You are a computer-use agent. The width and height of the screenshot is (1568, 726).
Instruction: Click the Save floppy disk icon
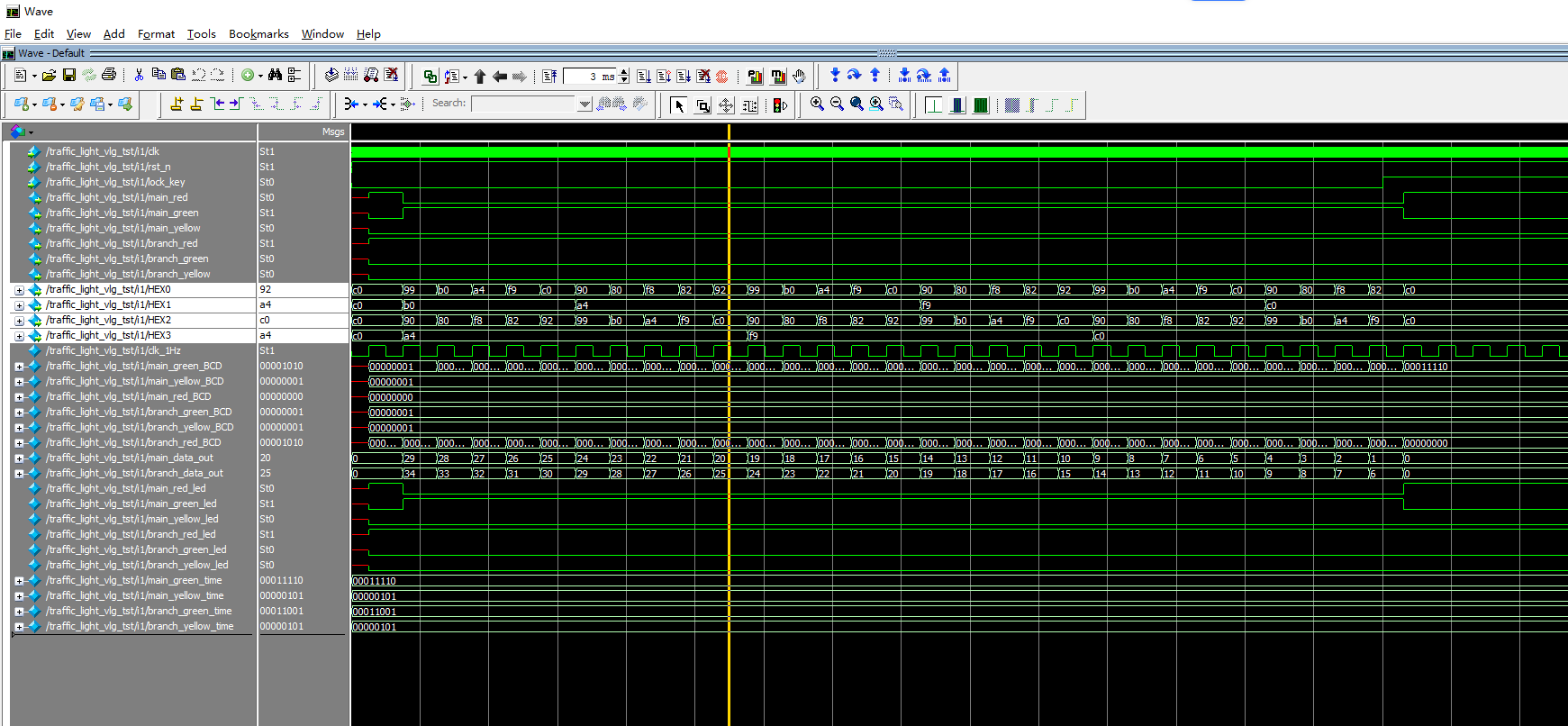68,75
